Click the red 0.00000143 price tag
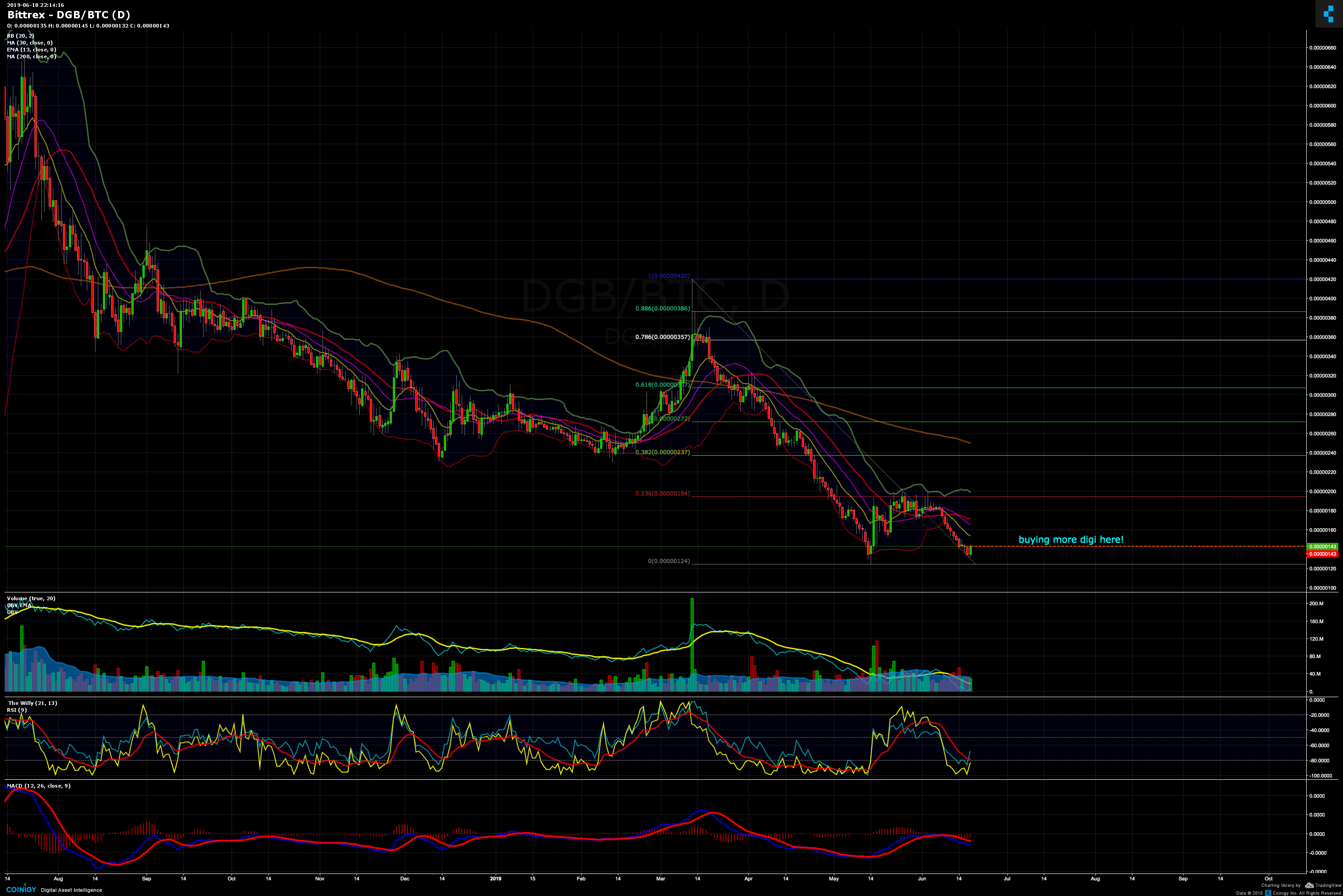The height and width of the screenshot is (896, 1343). pos(1323,554)
